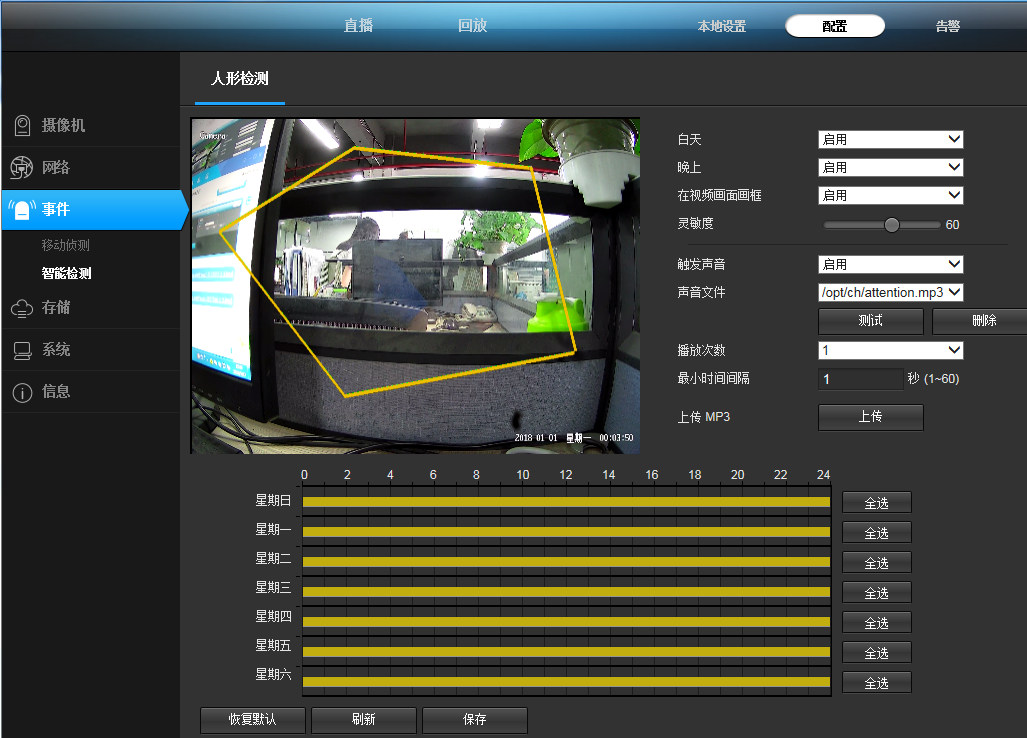Click the camera icon in sidebar
Viewport: 1027px width, 738px height.
(22, 126)
